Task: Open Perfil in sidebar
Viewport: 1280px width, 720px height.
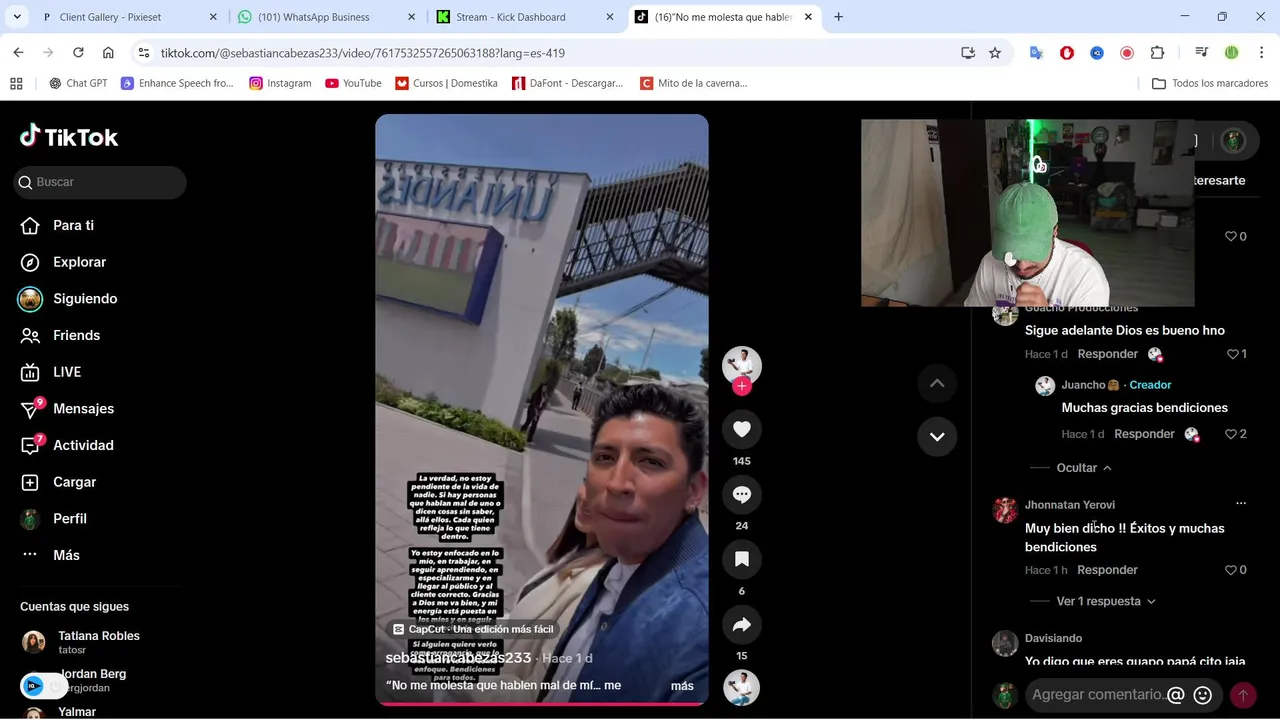Action: 54,518
